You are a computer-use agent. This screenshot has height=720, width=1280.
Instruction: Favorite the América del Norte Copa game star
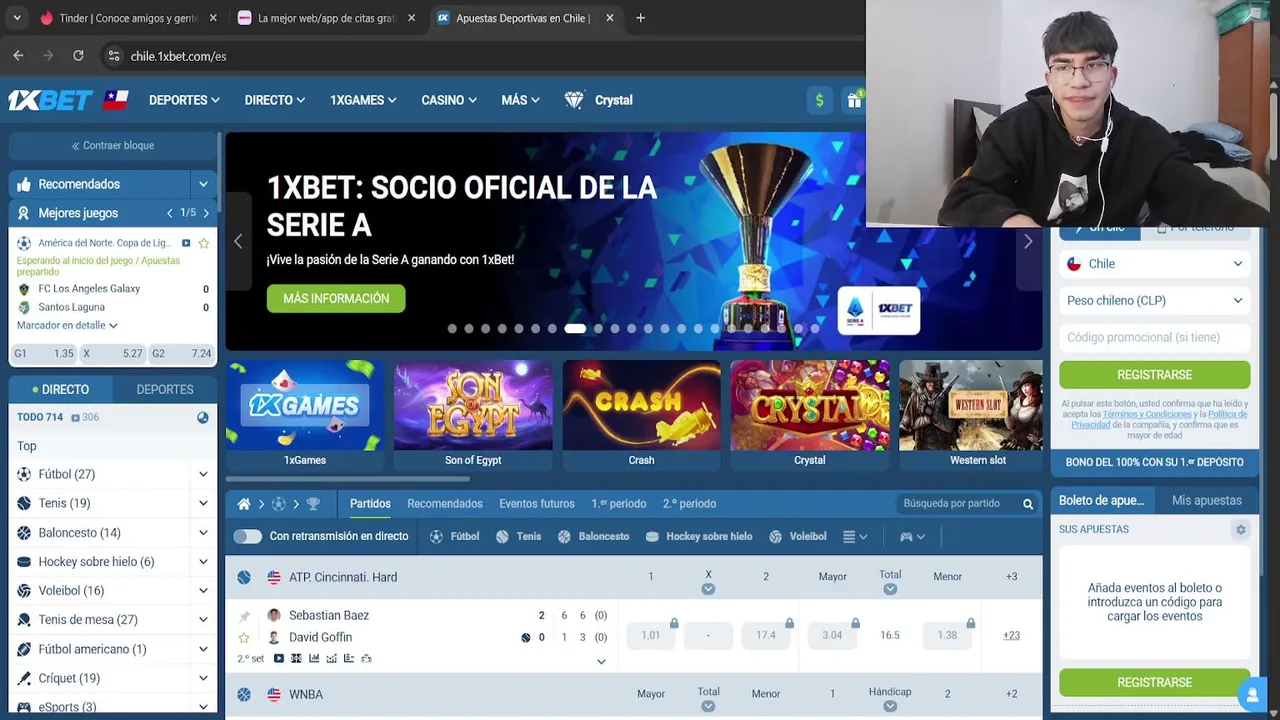204,243
